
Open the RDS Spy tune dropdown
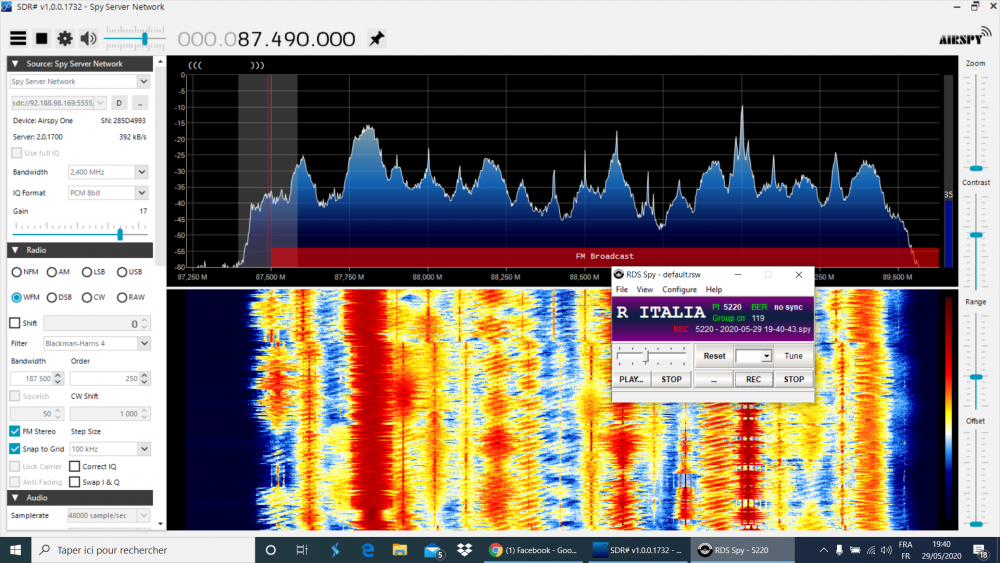[766, 356]
